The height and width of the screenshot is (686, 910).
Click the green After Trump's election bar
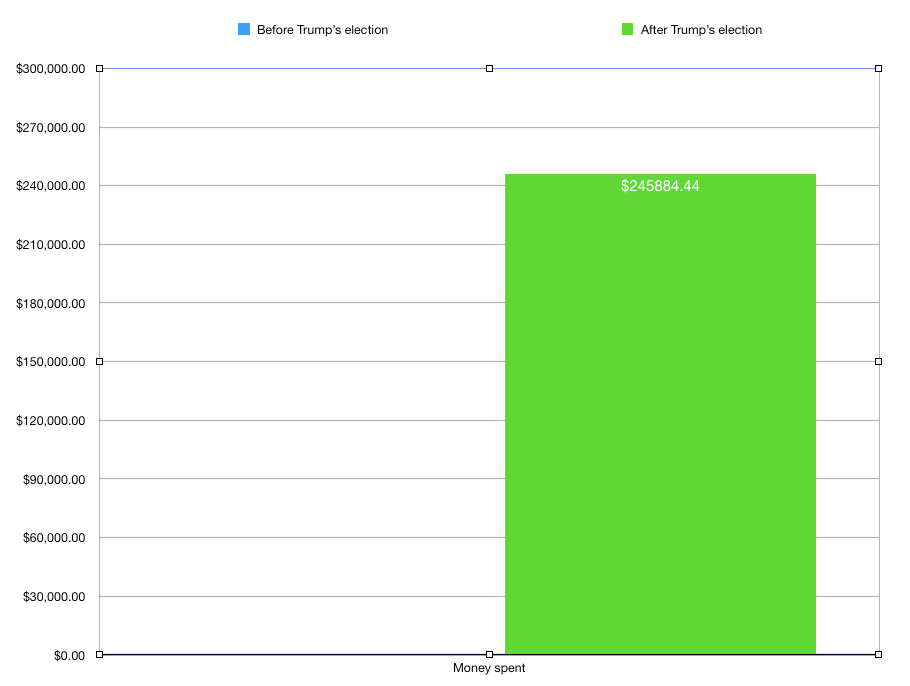pyautogui.click(x=660, y=414)
